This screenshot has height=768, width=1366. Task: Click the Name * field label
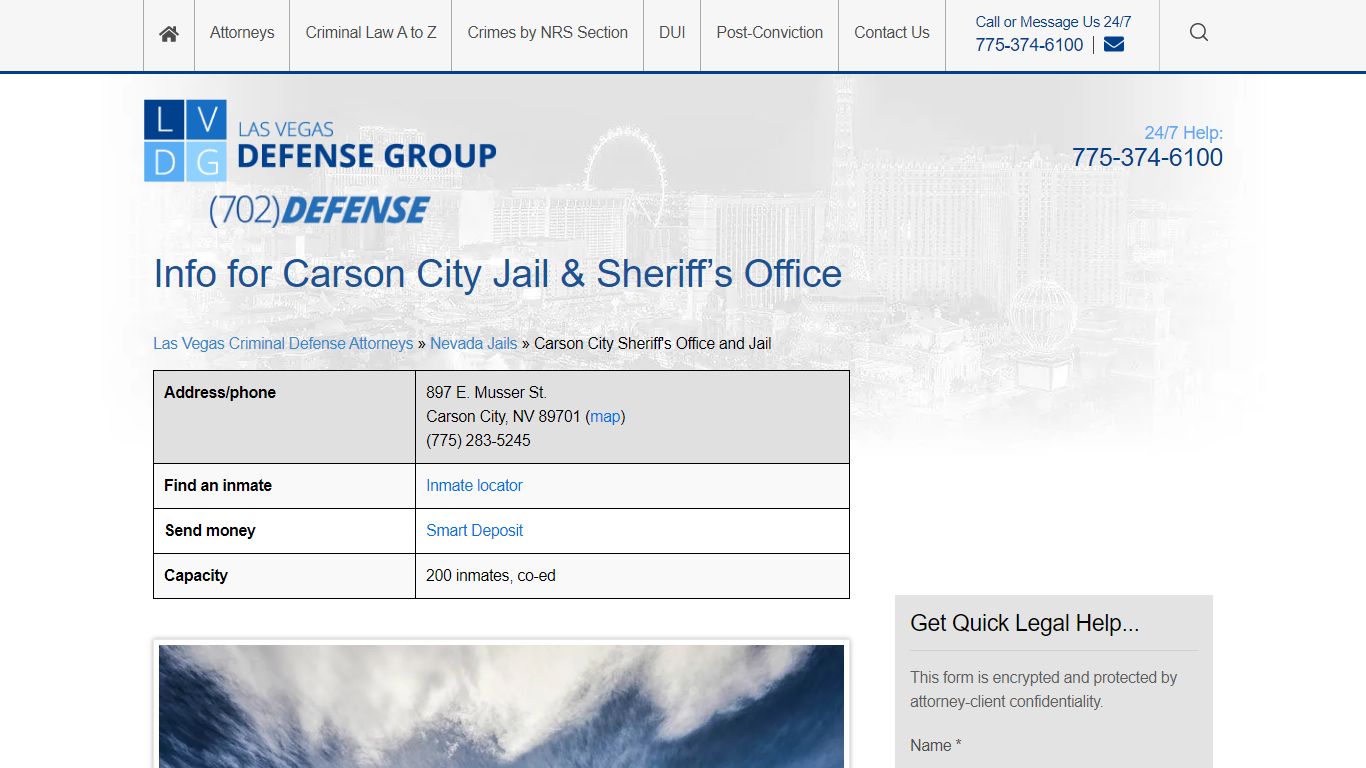935,745
